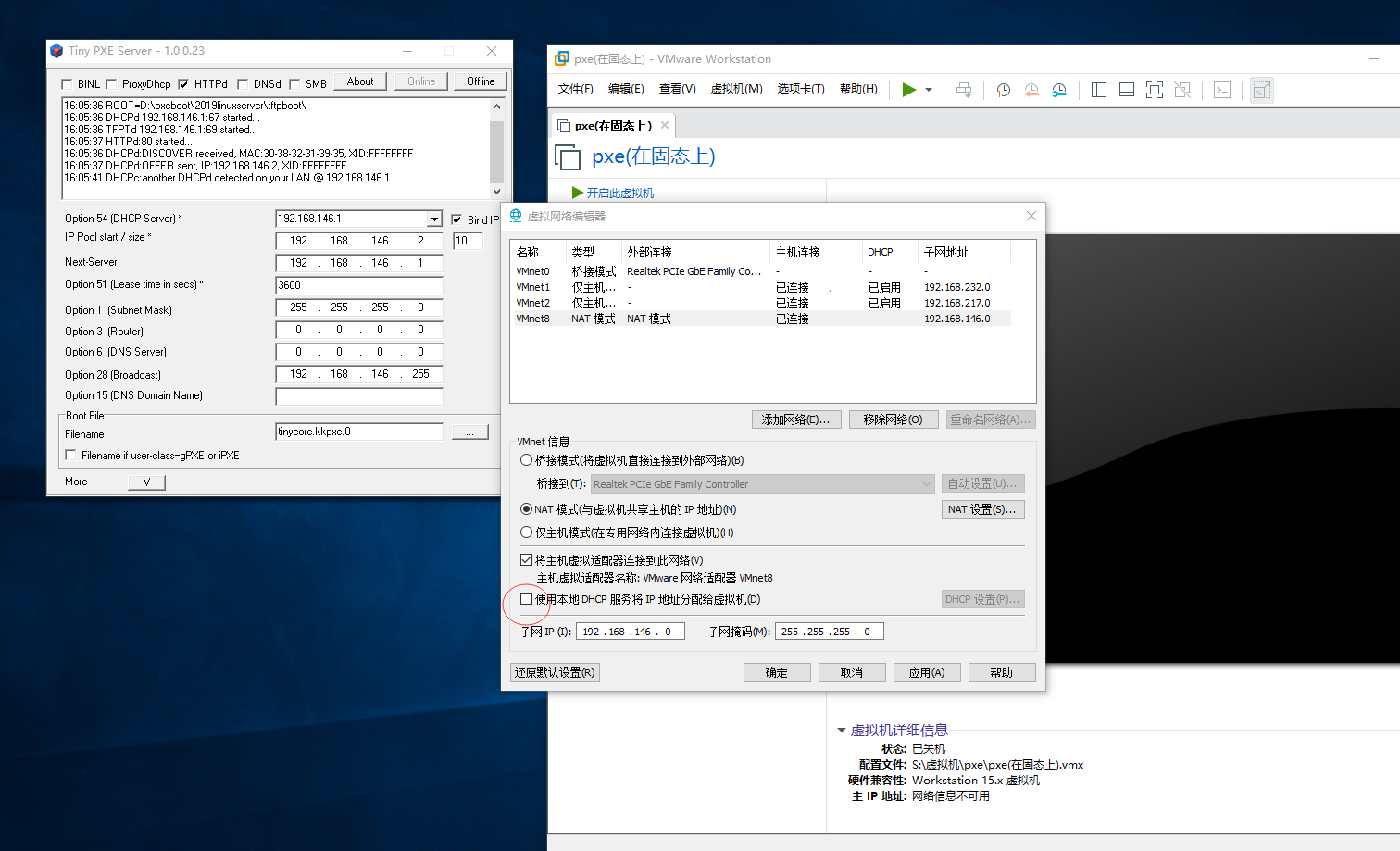Uncheck the HTTPd checkbox

(x=183, y=84)
